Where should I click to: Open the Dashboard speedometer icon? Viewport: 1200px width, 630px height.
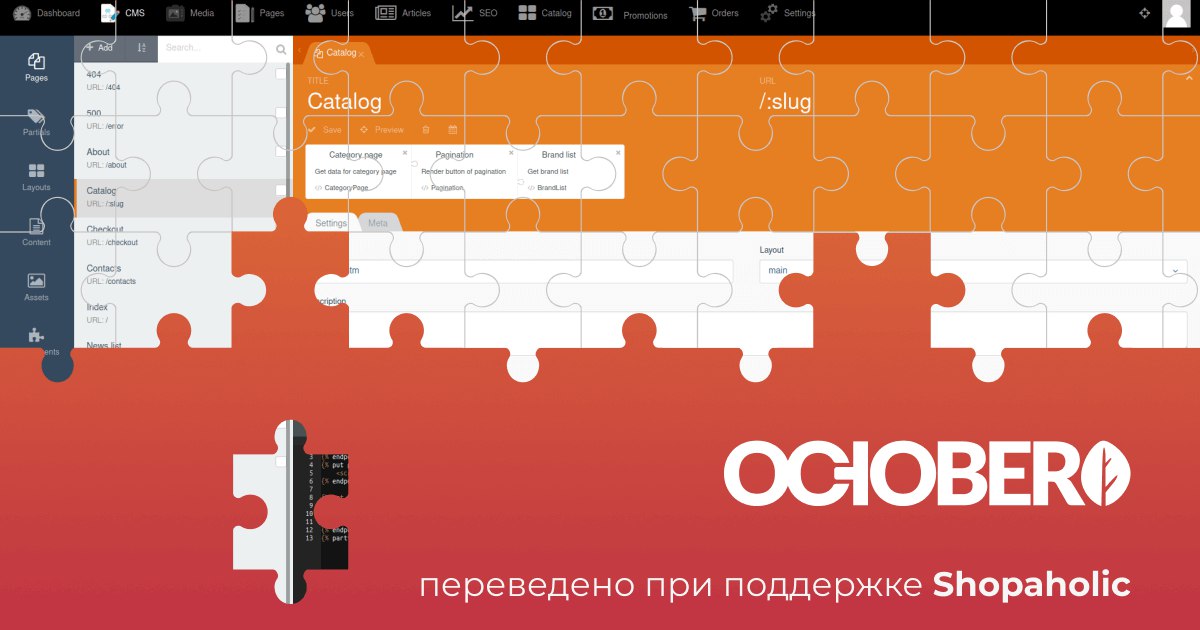click(22, 13)
